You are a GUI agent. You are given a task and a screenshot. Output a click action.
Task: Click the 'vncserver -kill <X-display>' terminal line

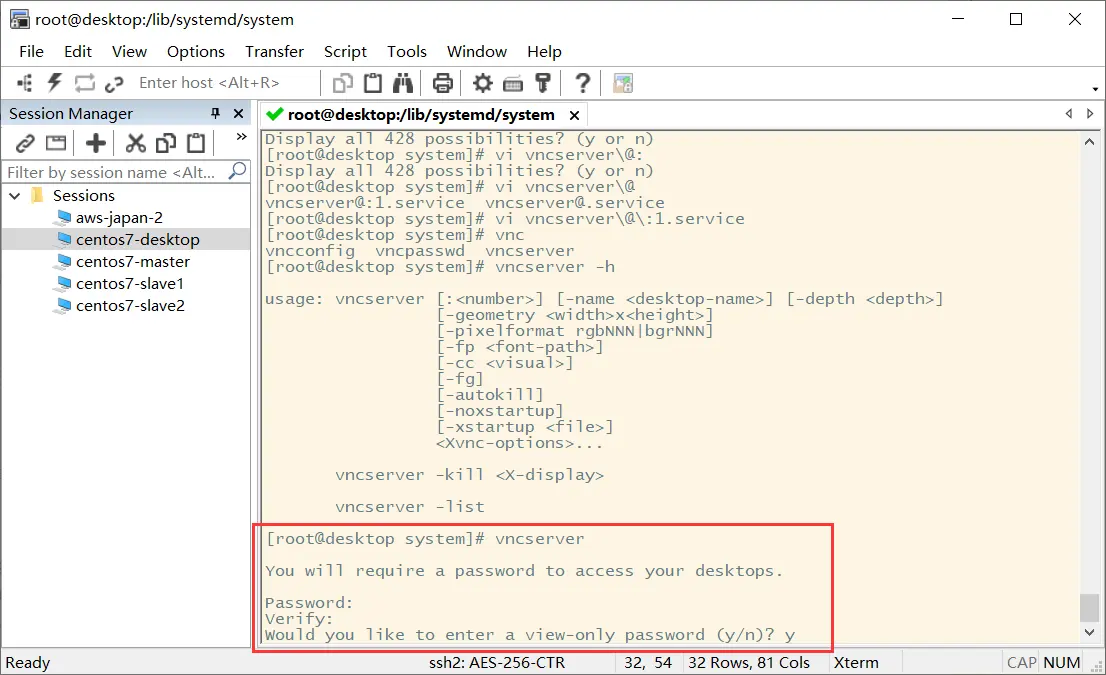point(470,475)
